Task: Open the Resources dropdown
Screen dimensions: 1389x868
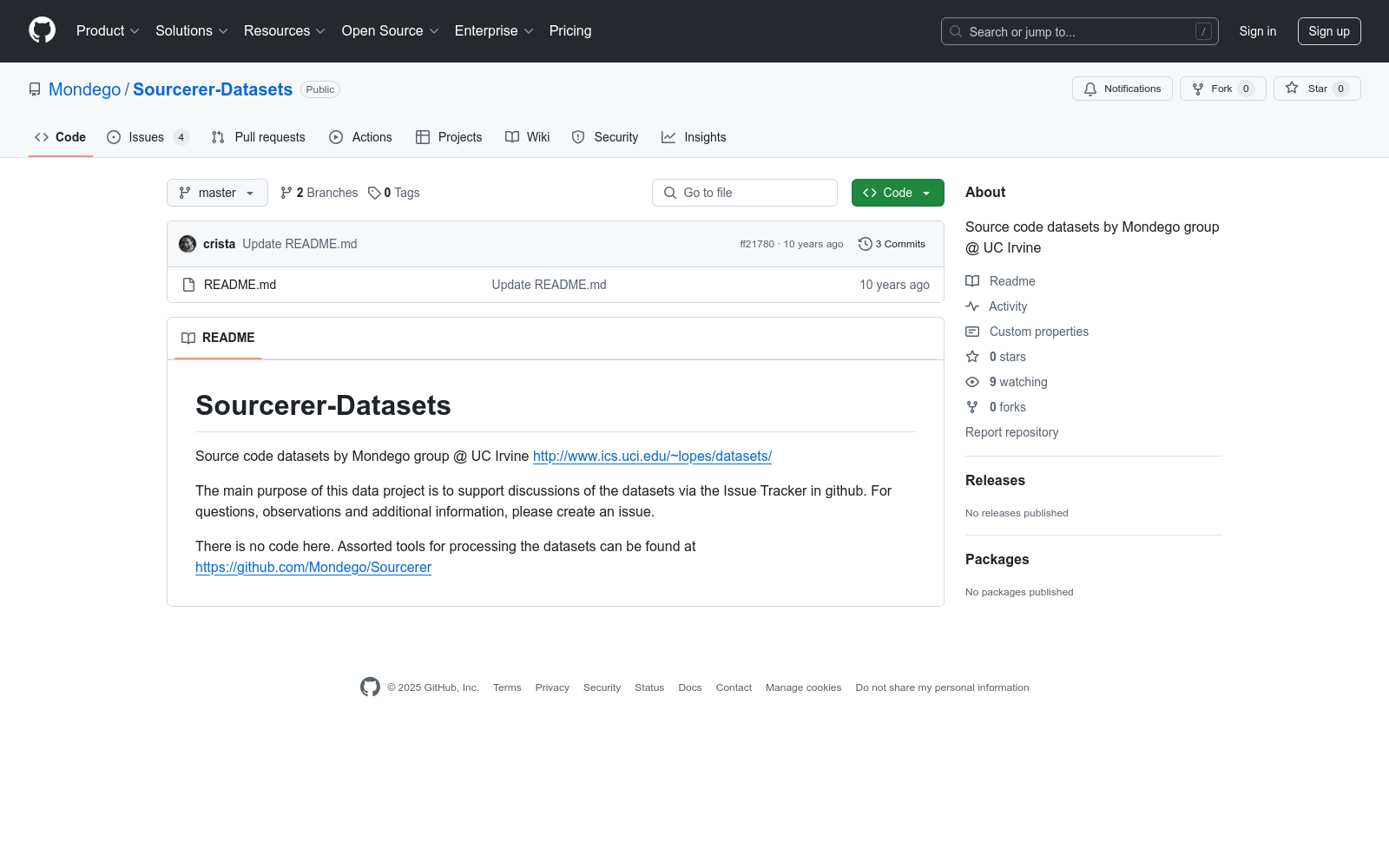Action: (x=285, y=31)
